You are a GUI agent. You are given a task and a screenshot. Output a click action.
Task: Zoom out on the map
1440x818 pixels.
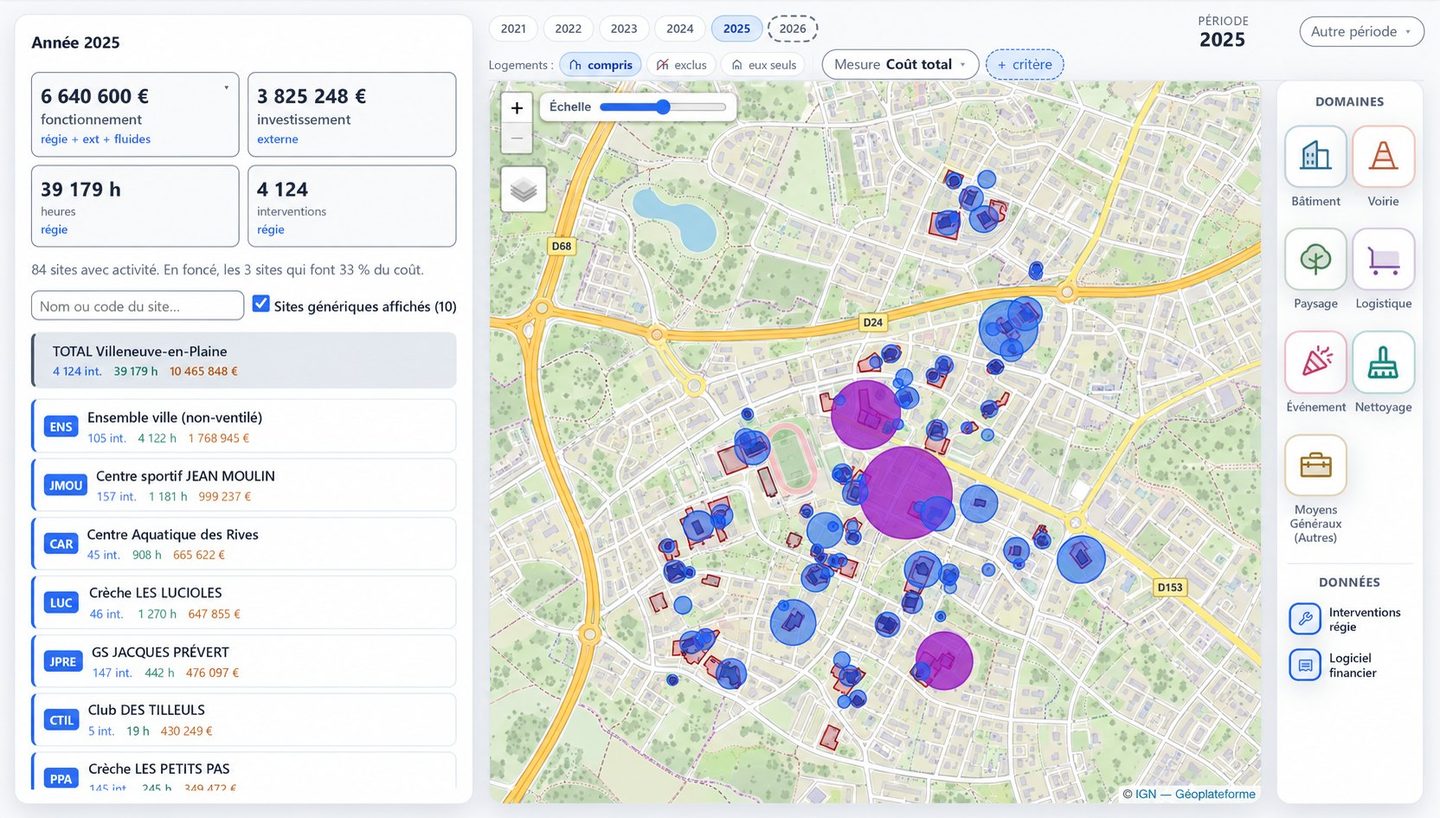[x=517, y=138]
